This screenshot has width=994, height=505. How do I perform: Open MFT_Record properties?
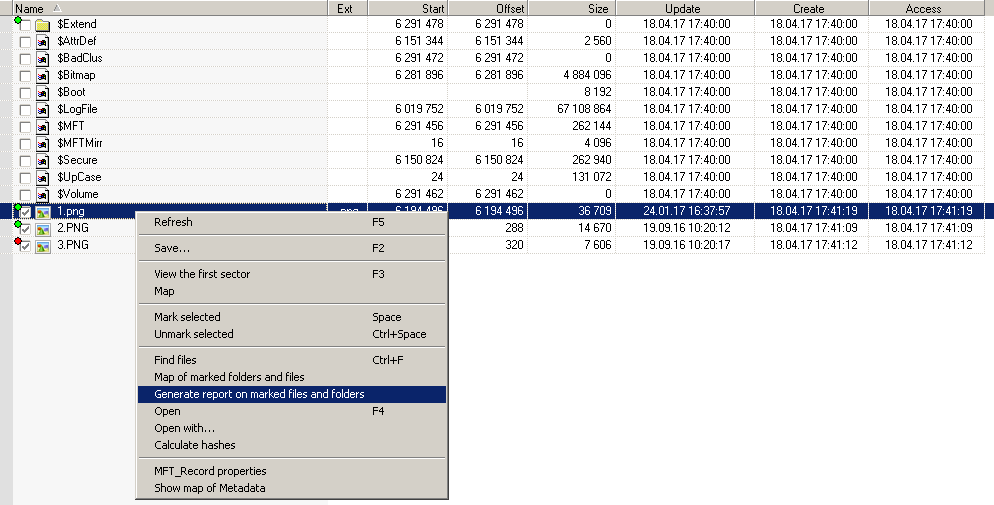210,471
